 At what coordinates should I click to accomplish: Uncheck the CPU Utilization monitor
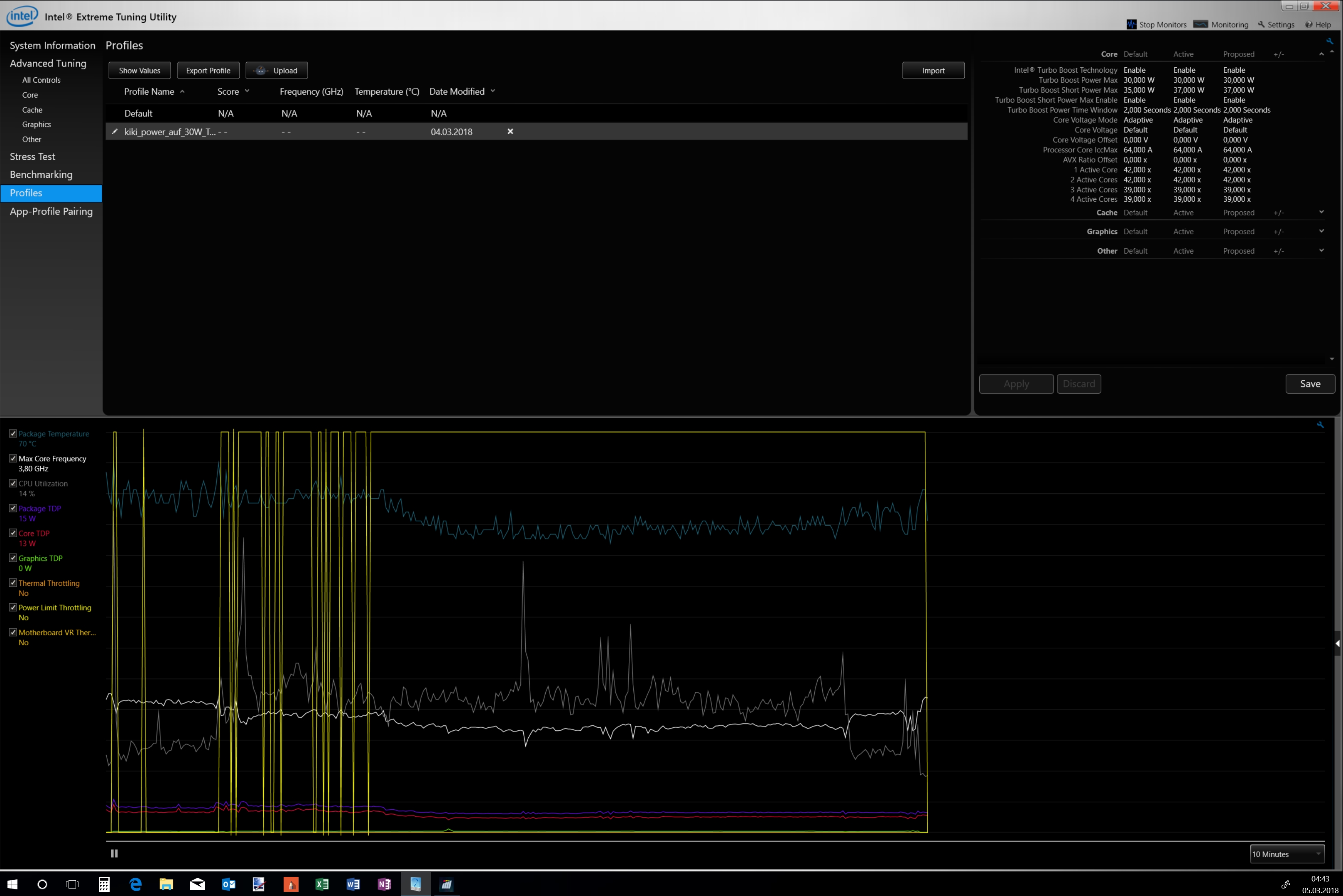(13, 483)
